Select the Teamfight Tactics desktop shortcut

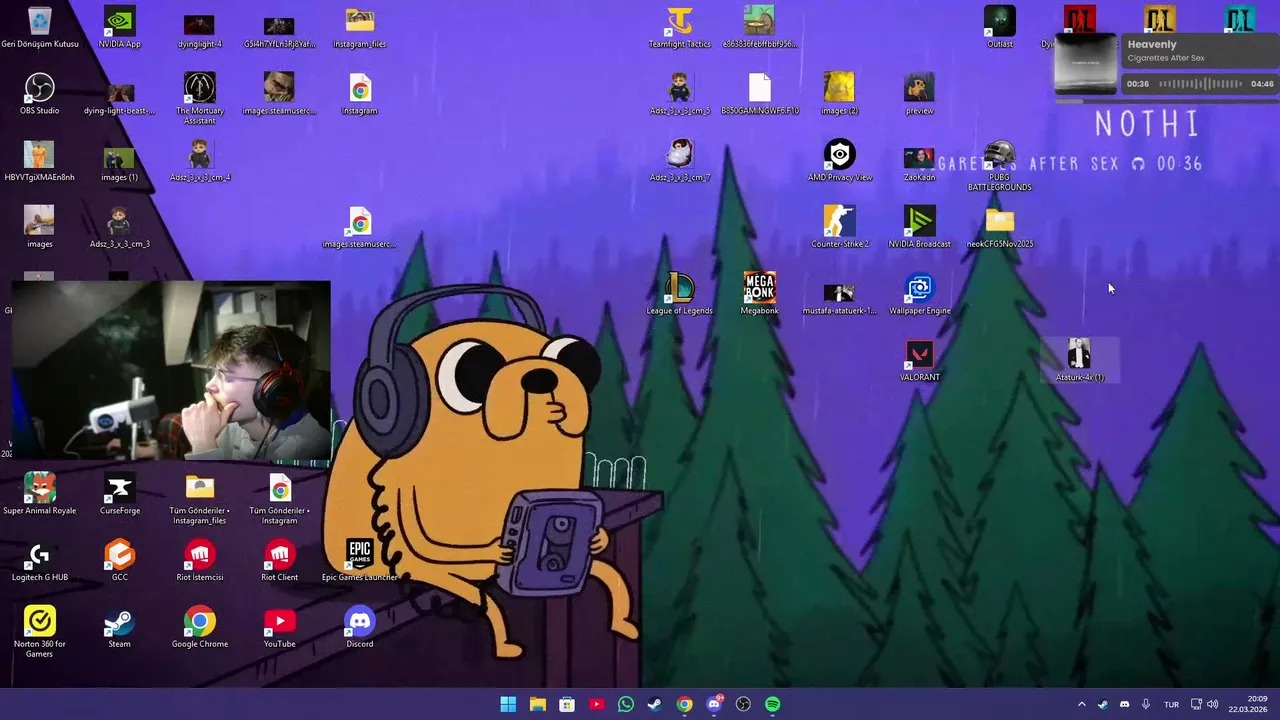(x=679, y=28)
